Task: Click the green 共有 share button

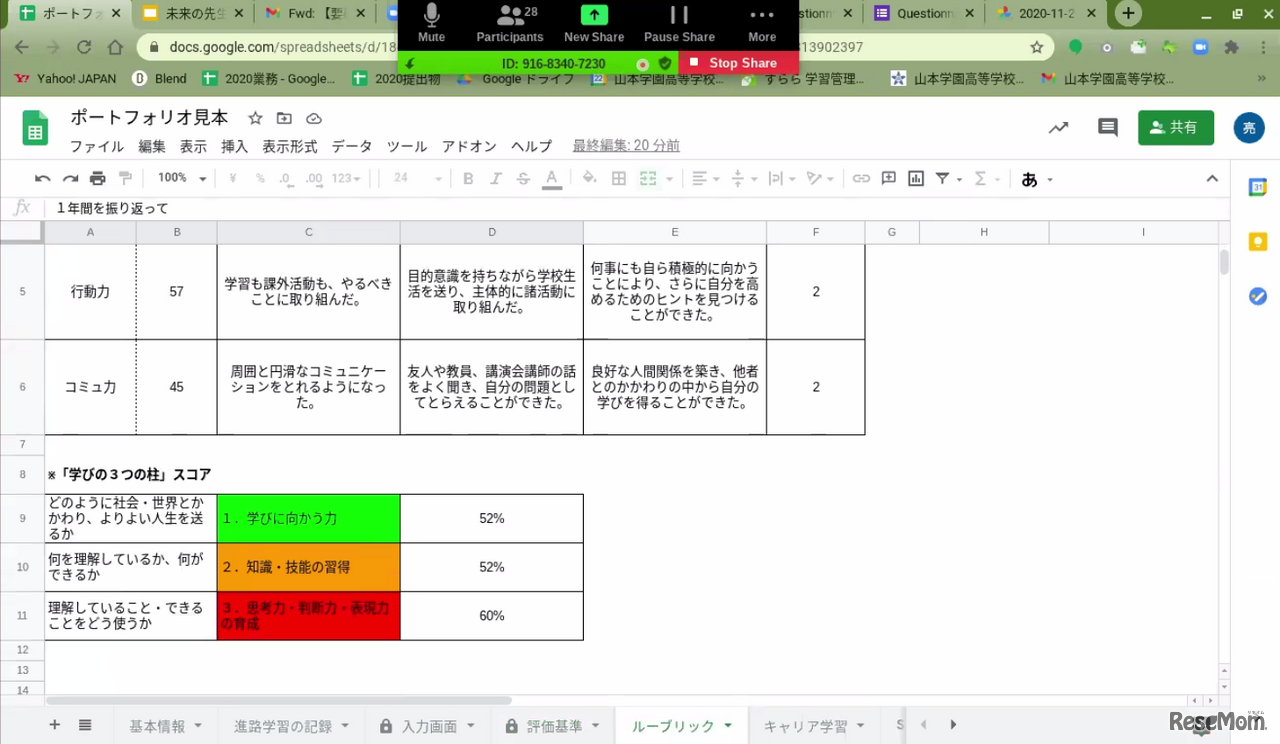Action: click(1175, 128)
